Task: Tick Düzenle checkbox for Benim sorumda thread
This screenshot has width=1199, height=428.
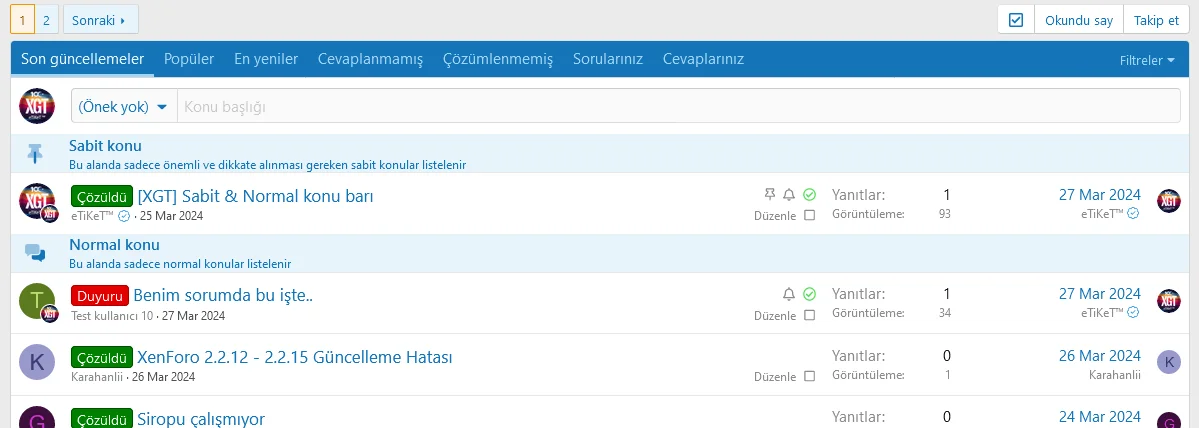Action: (x=809, y=315)
